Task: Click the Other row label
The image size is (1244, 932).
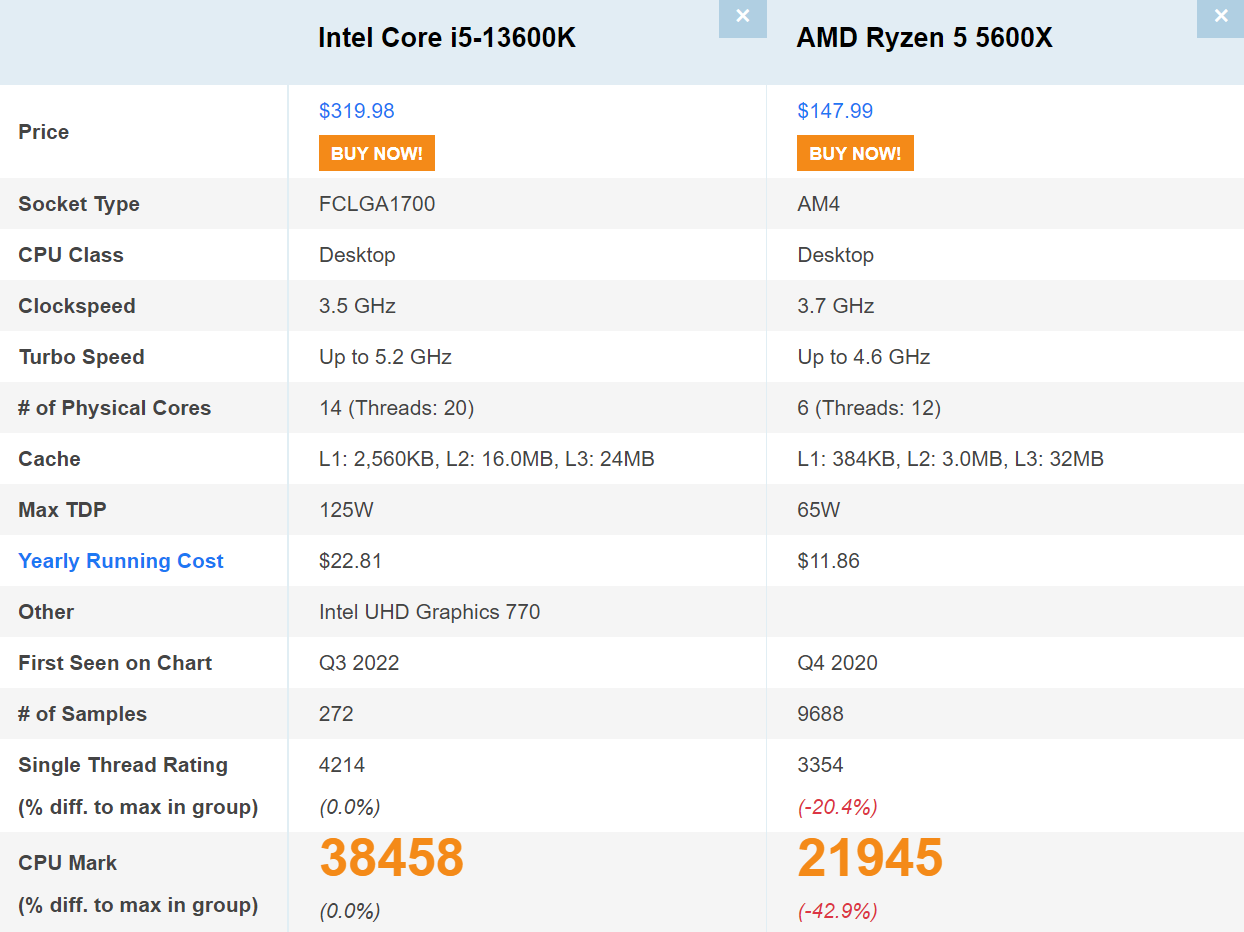Action: point(46,612)
